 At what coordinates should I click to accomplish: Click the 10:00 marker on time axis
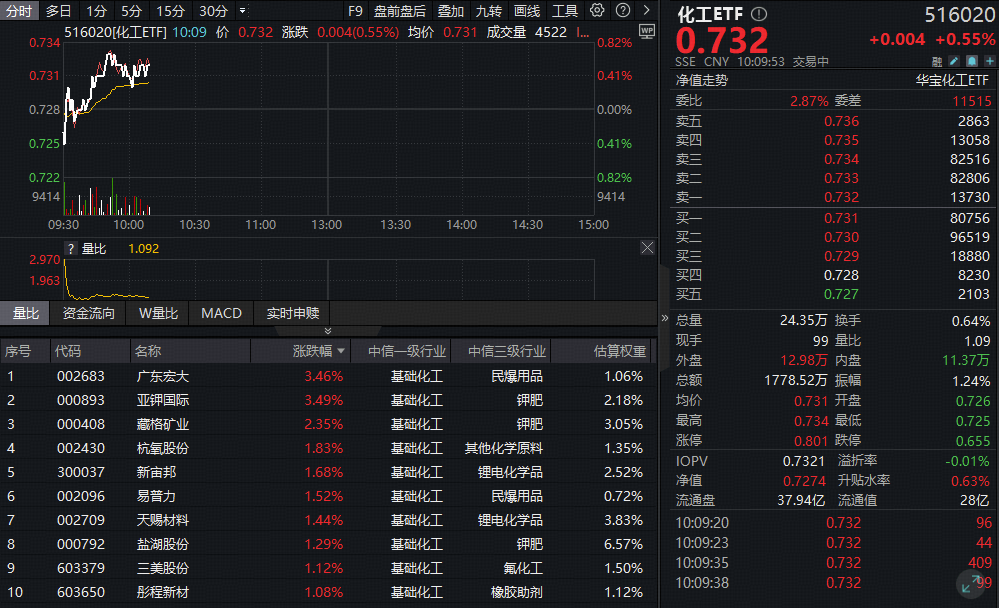[x=128, y=224]
